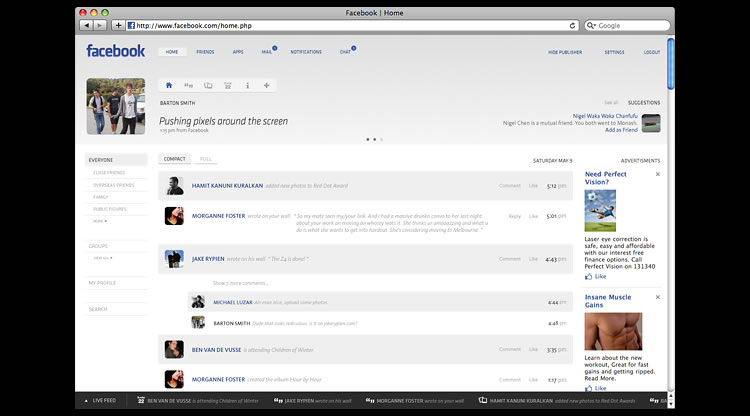The height and width of the screenshot is (416, 750).
Task: Expand Show 7 more comments
Action: [x=241, y=283]
